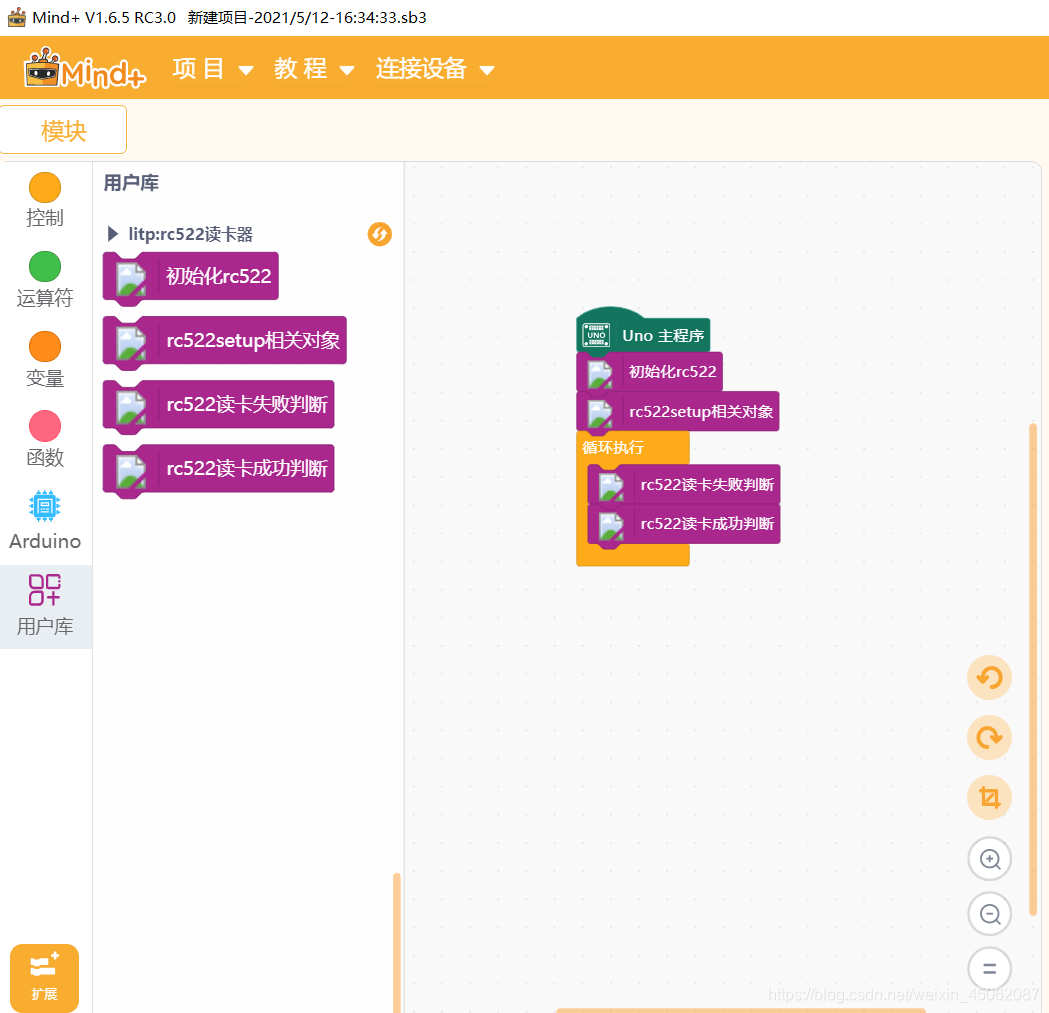Screen dimensions: 1049x1013
Task: Click the image icon on palette rc522setup相关对象
Action: coord(131,343)
